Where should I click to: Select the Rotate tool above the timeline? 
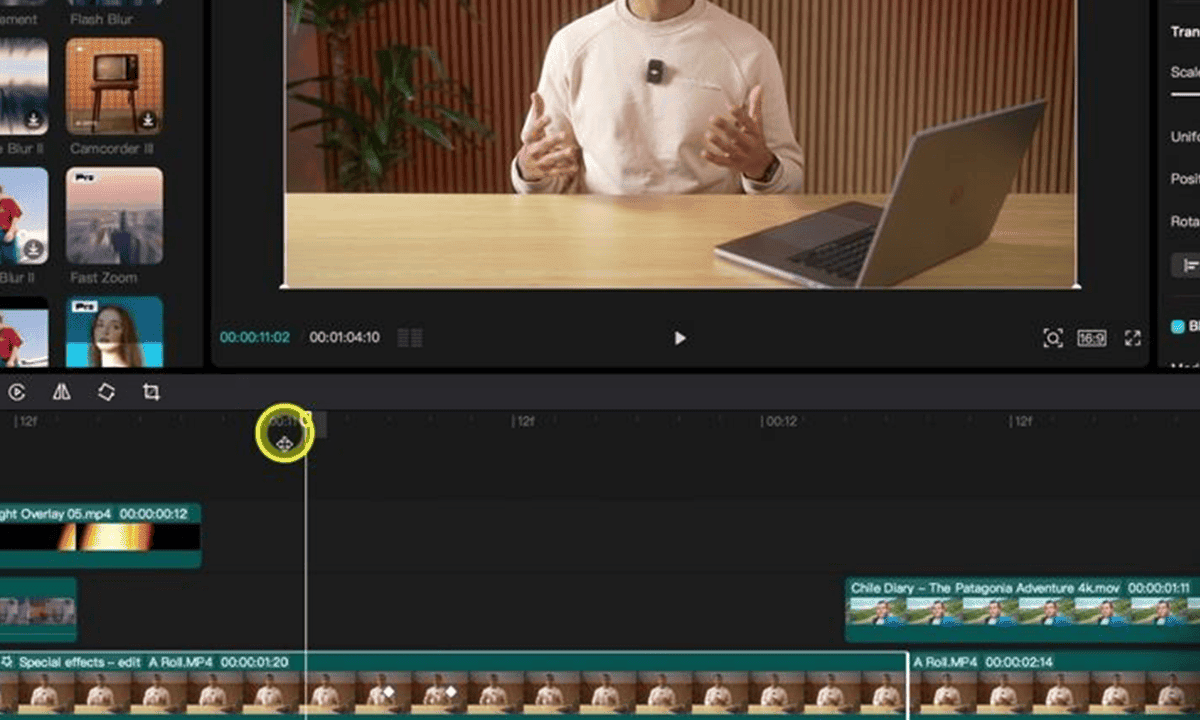point(106,392)
